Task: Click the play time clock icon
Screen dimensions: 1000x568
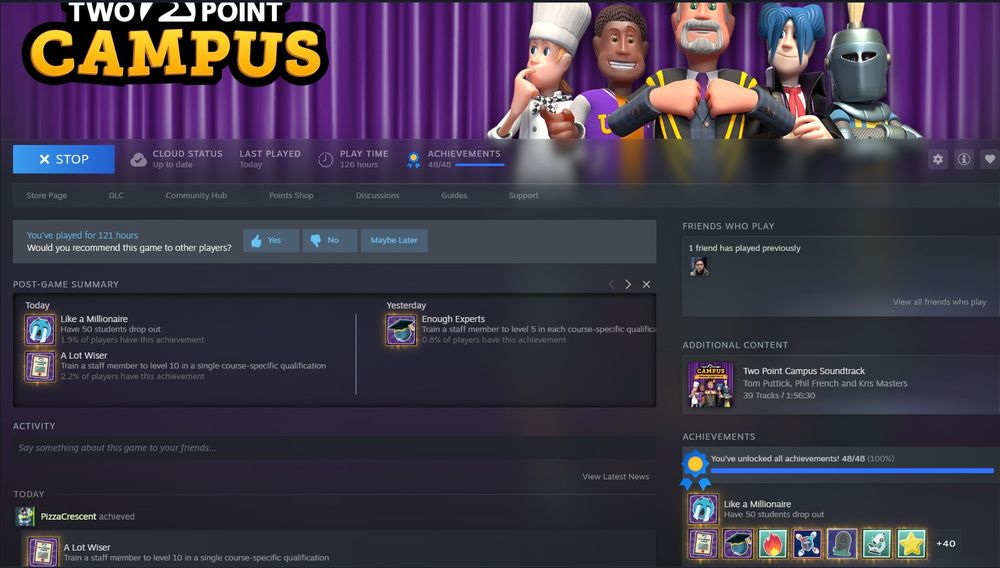Action: 325,159
